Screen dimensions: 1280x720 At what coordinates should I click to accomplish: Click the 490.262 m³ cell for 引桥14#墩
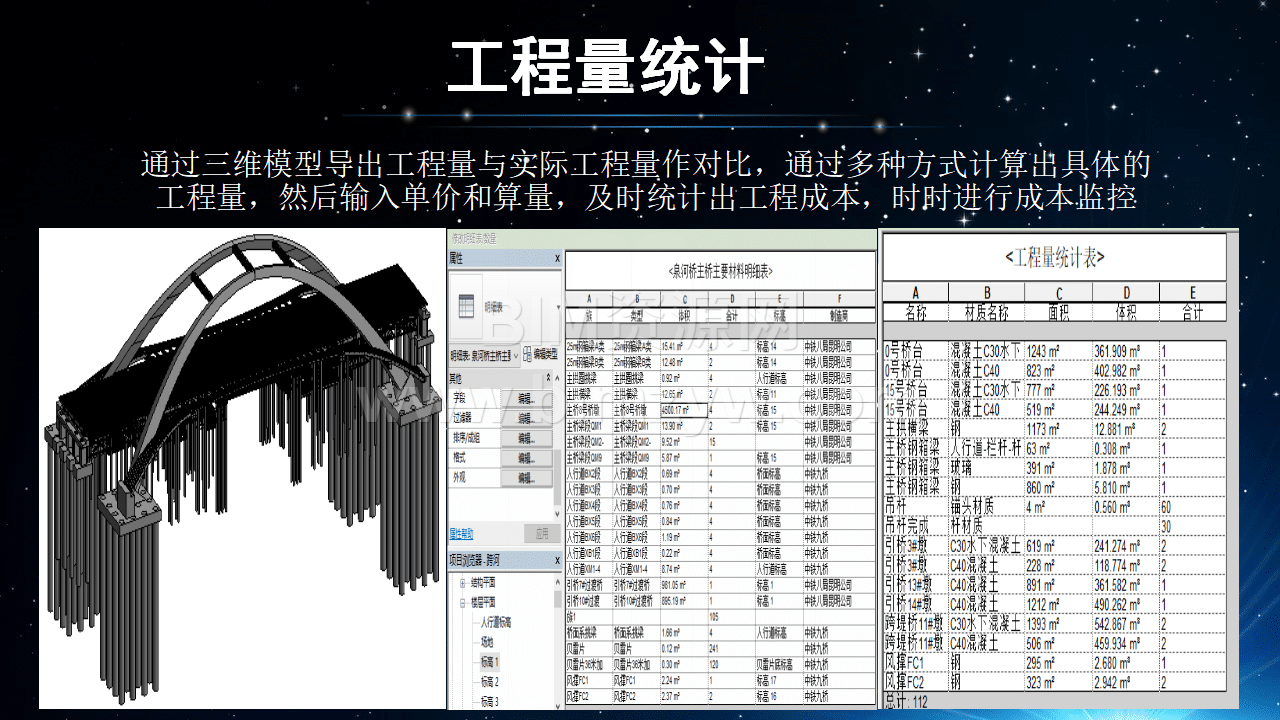click(x=1126, y=604)
